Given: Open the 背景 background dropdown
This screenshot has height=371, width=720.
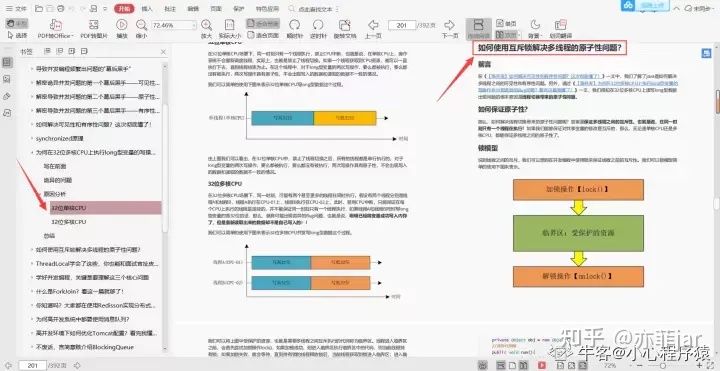Looking at the screenshot, I should pos(535,29).
